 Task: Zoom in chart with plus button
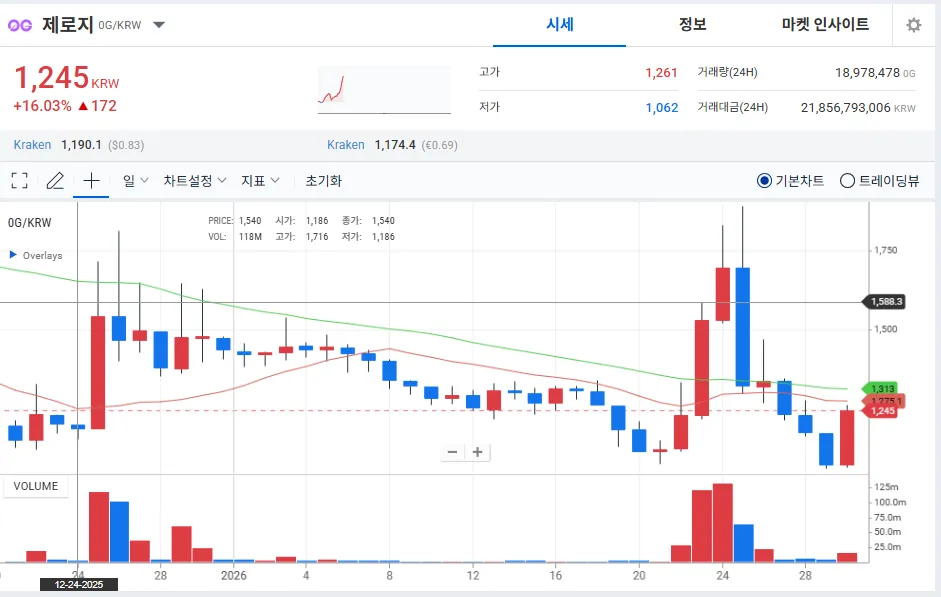click(478, 452)
